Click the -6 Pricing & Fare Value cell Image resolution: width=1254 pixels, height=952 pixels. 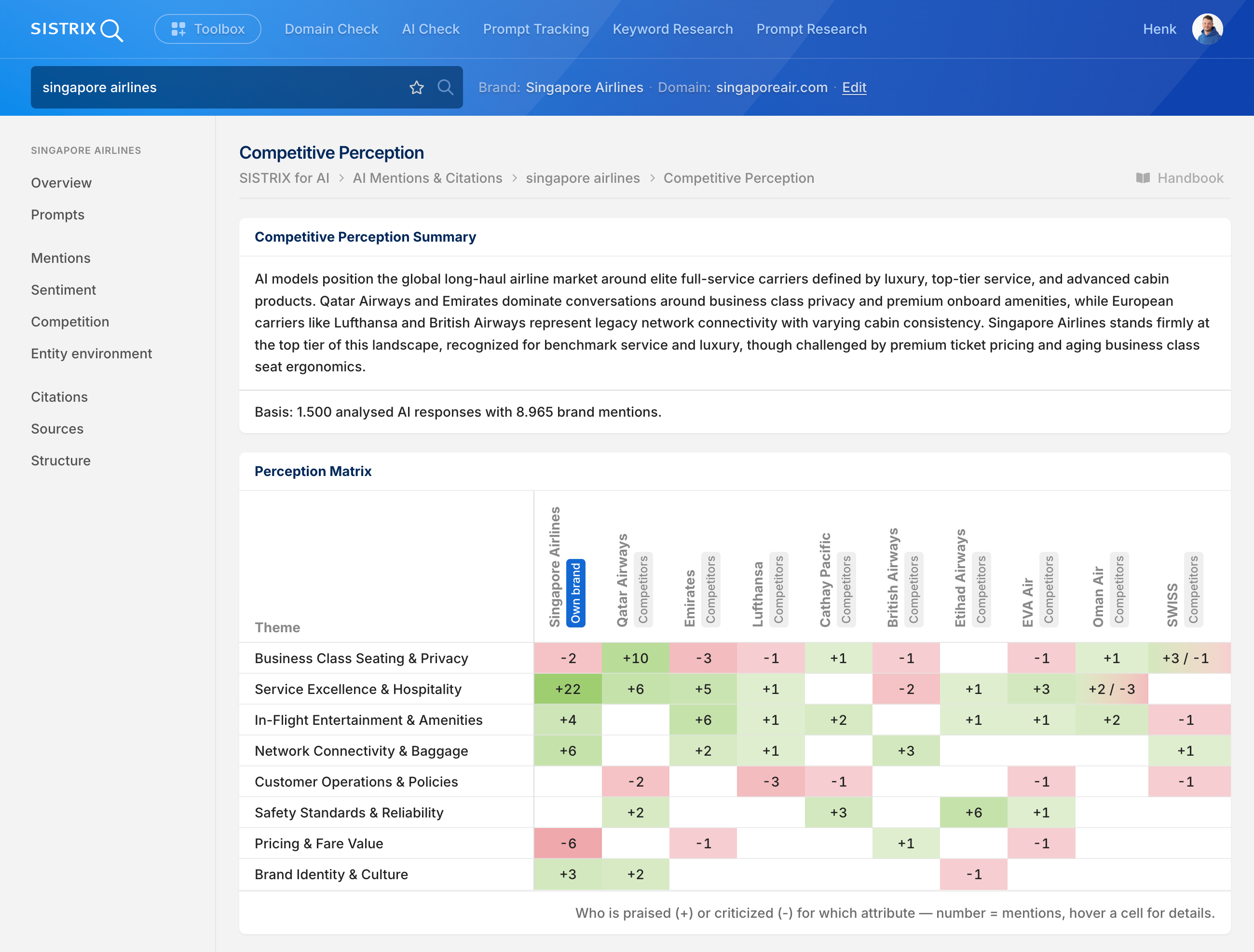pyautogui.click(x=568, y=843)
